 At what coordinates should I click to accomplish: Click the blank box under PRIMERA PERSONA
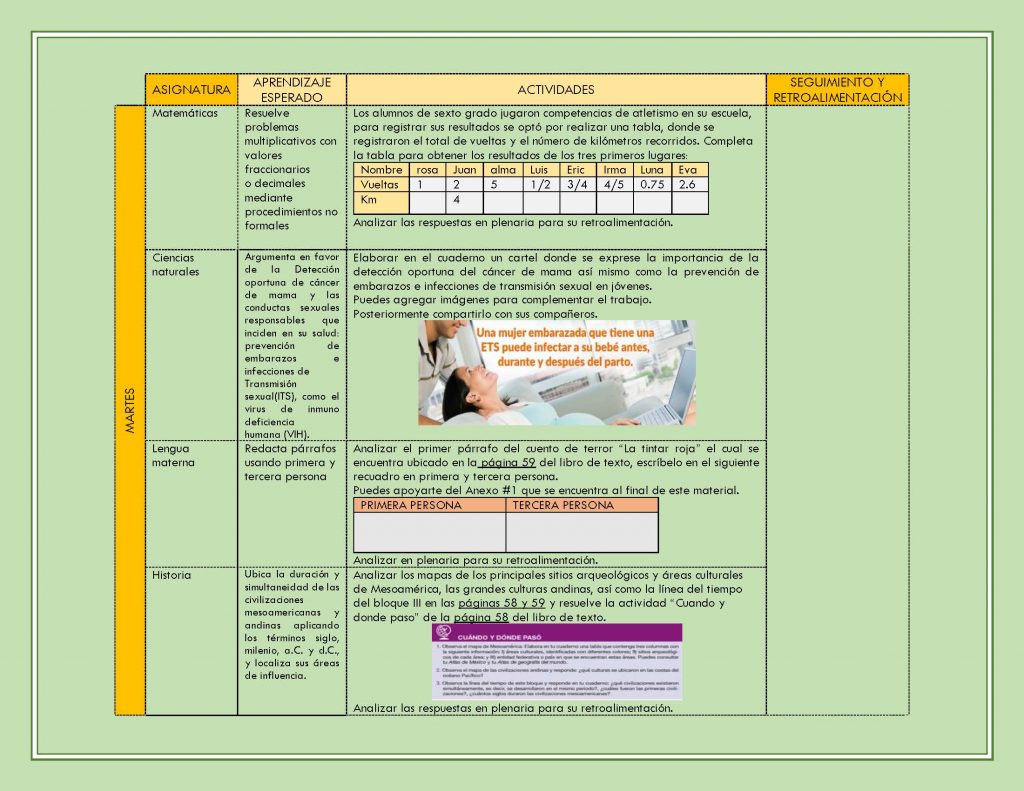(429, 532)
